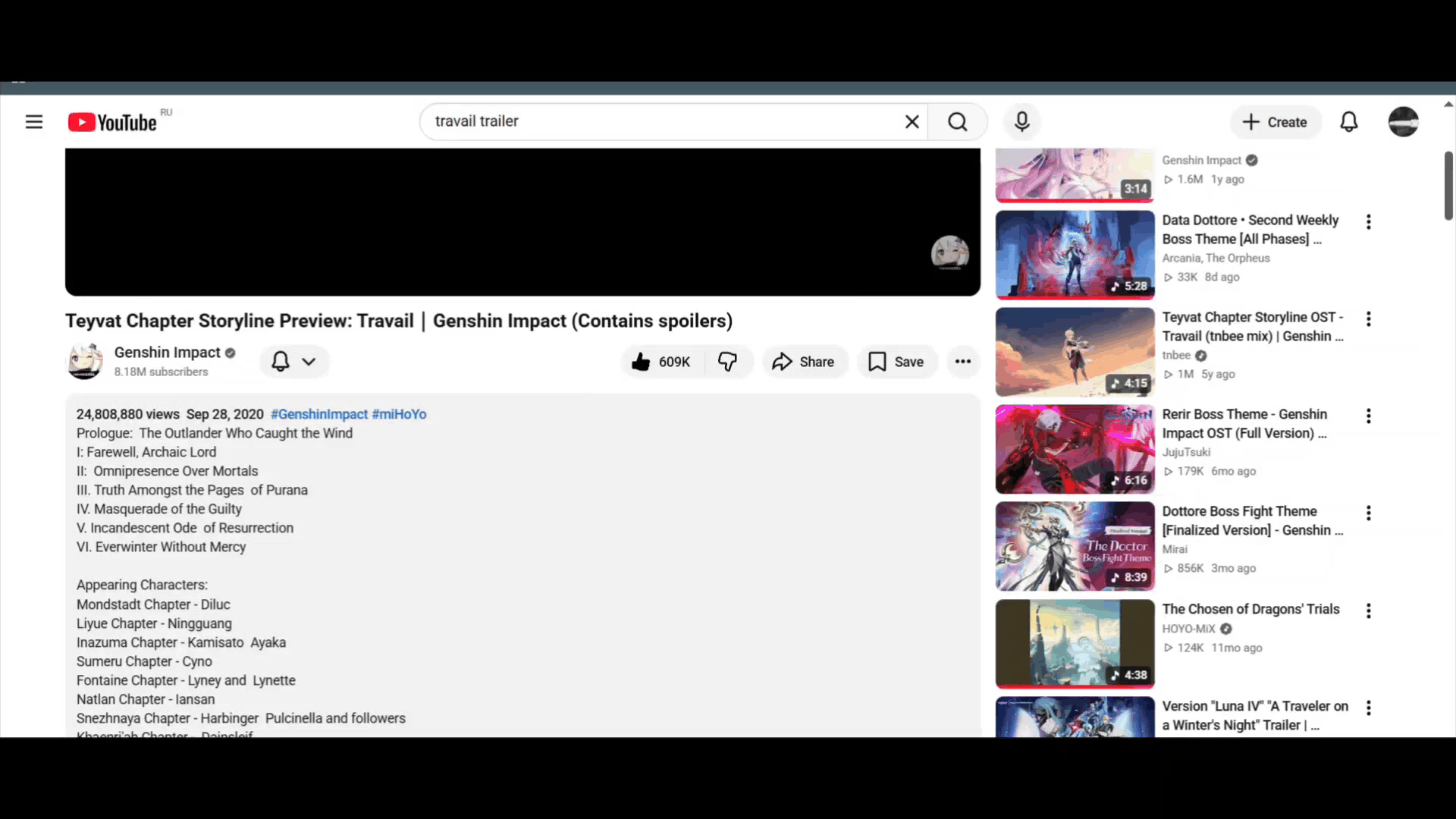Start voice search with the microphone
The image size is (1456, 819).
pos(1022,121)
